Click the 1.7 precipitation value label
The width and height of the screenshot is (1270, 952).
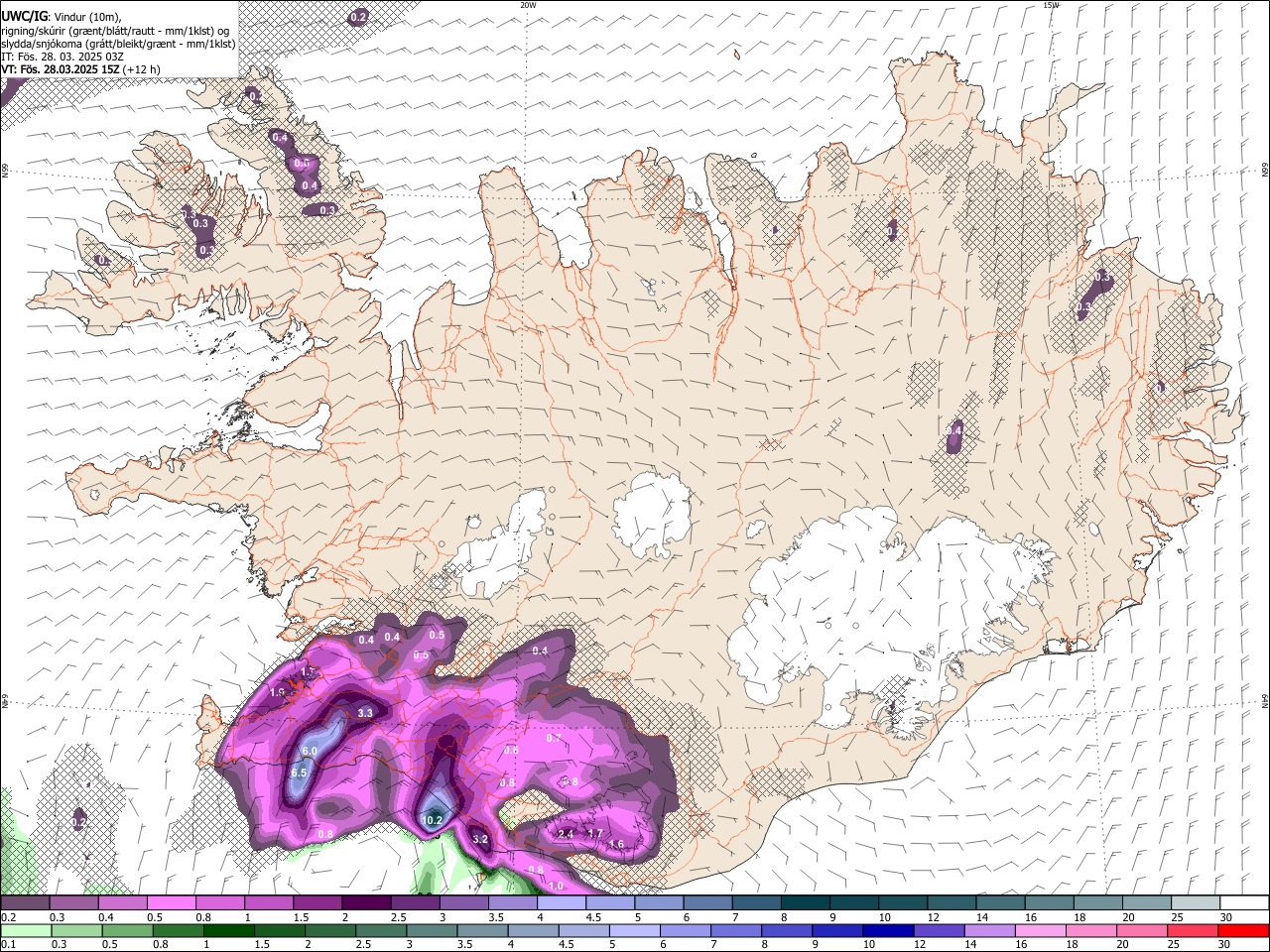point(595,834)
